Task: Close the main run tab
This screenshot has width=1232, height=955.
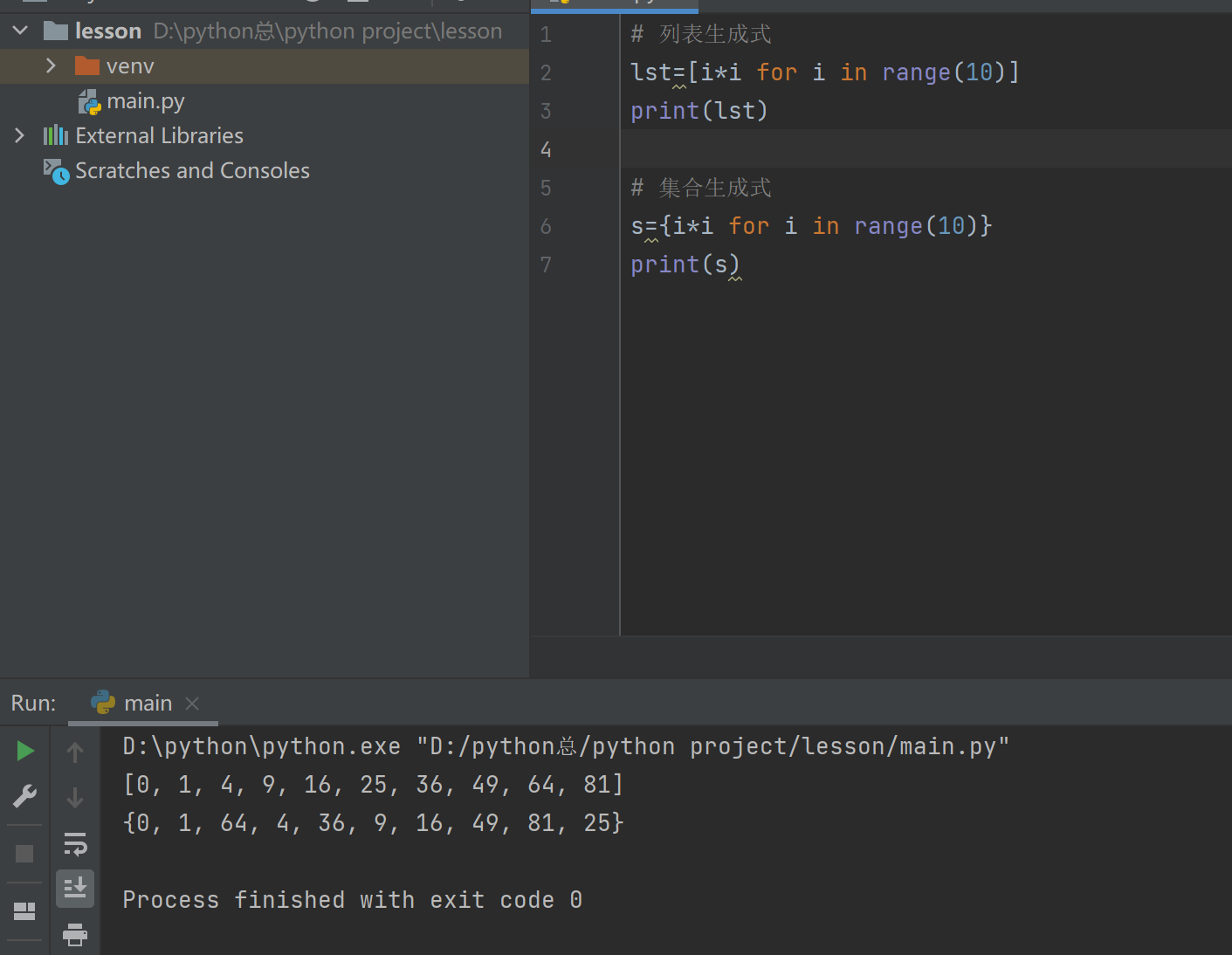Action: tap(192, 704)
